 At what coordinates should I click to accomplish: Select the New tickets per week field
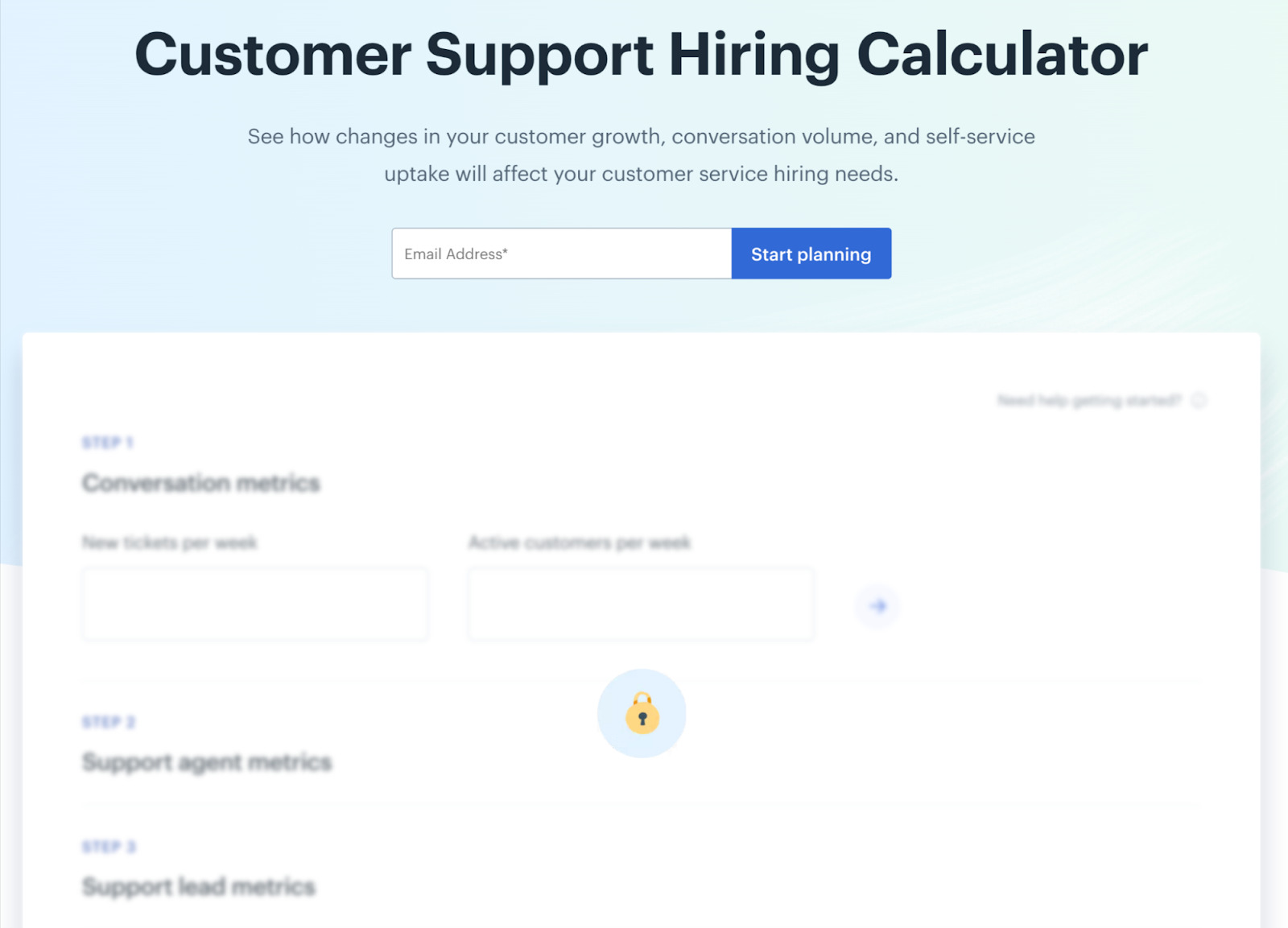[x=254, y=604]
